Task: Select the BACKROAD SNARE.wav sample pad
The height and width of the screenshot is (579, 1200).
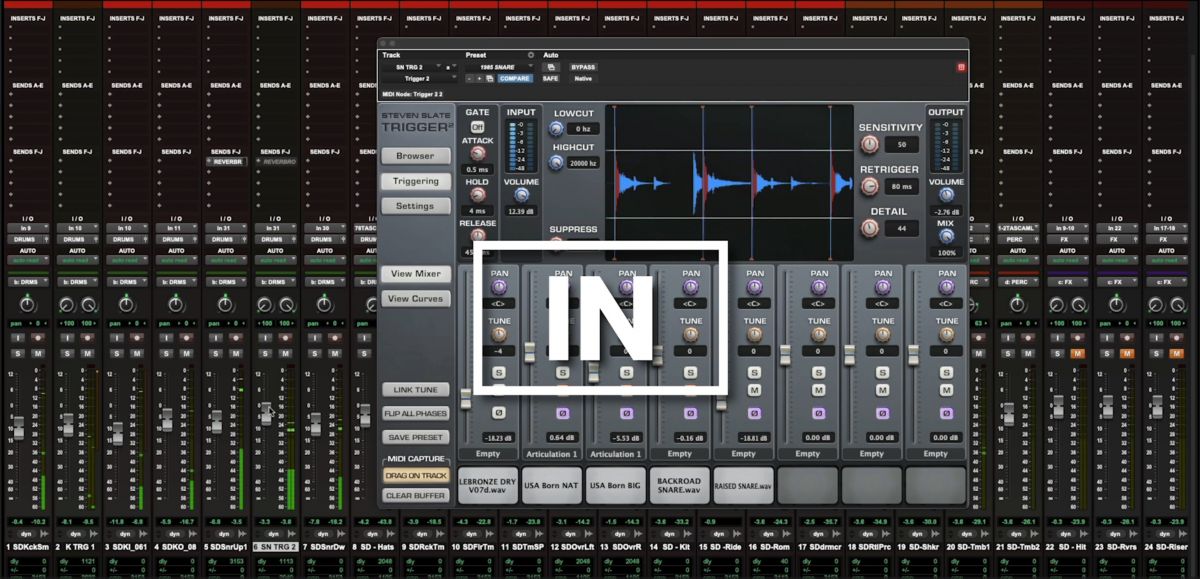Action: 680,485
